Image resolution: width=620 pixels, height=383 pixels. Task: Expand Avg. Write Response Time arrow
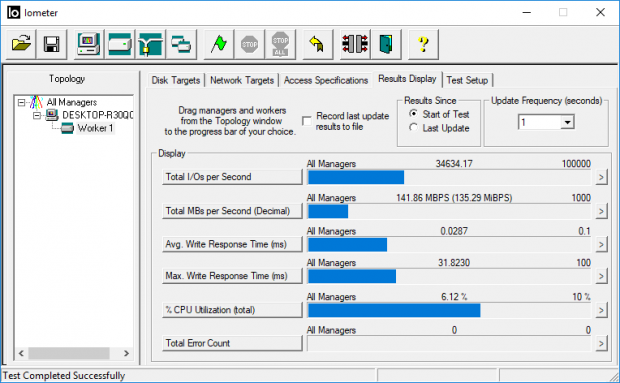601,245
